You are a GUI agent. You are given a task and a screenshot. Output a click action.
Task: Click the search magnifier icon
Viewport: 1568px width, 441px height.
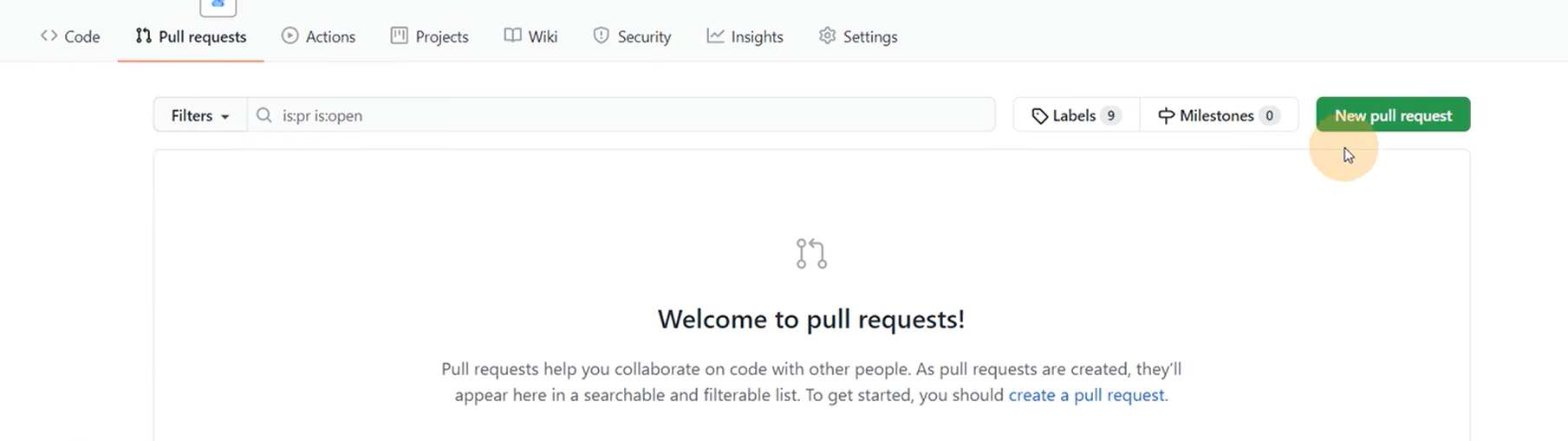tap(264, 115)
